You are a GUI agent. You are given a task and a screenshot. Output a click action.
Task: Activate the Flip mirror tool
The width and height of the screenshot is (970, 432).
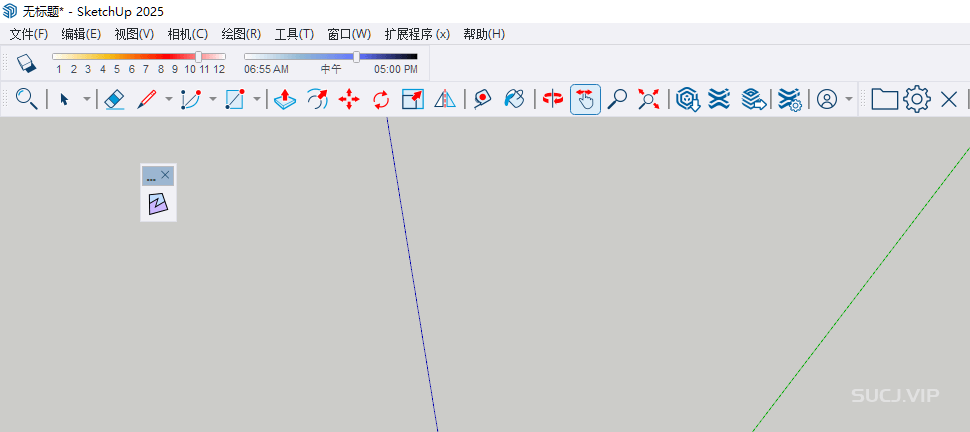pyautogui.click(x=445, y=99)
